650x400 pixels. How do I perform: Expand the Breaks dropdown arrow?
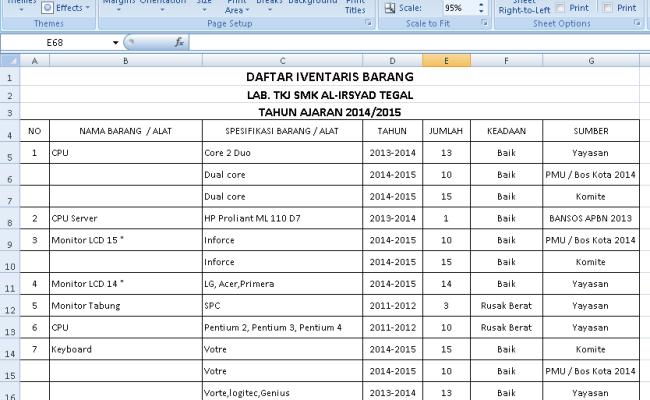click(x=269, y=9)
